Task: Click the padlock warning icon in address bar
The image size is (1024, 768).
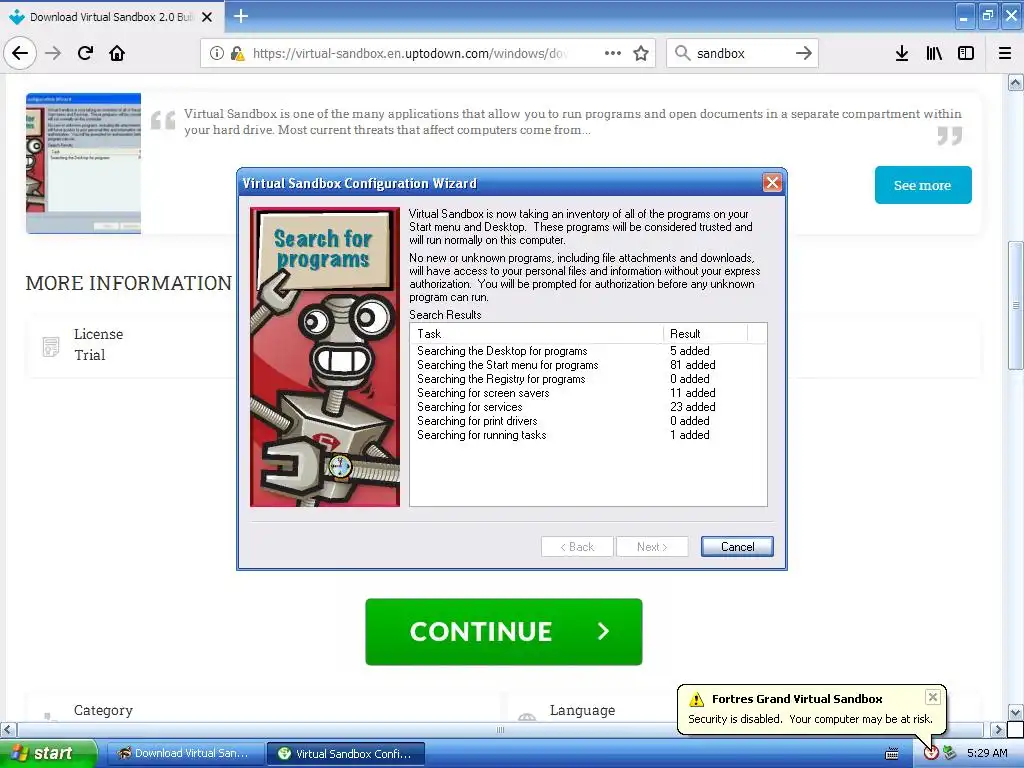Action: tap(237, 53)
